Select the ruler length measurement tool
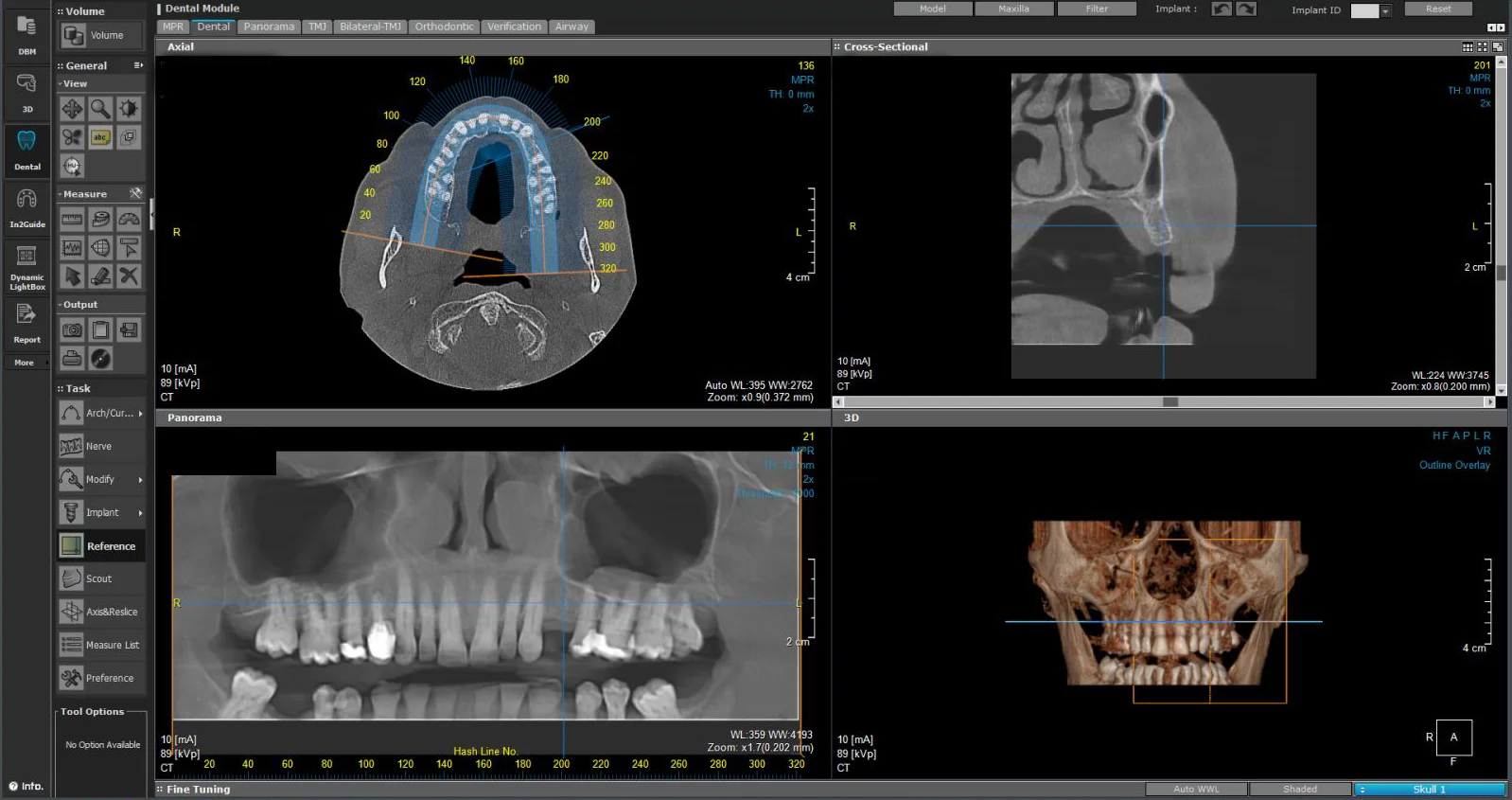 [x=72, y=220]
